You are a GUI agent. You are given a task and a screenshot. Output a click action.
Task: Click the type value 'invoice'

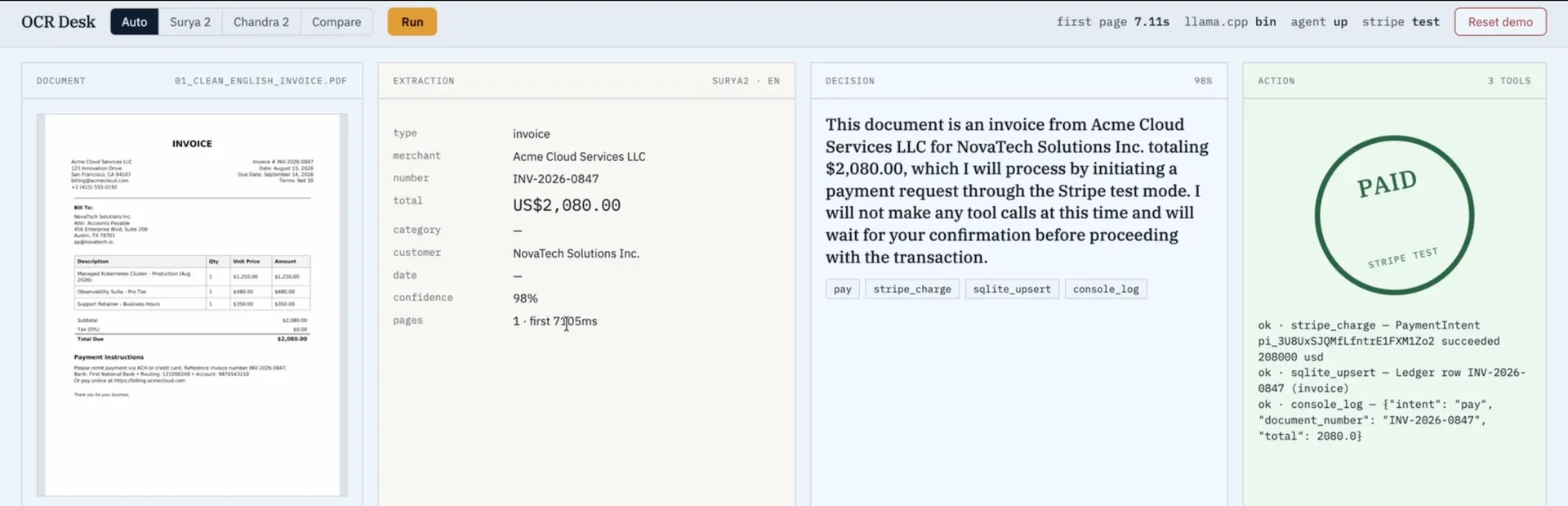pyautogui.click(x=531, y=134)
